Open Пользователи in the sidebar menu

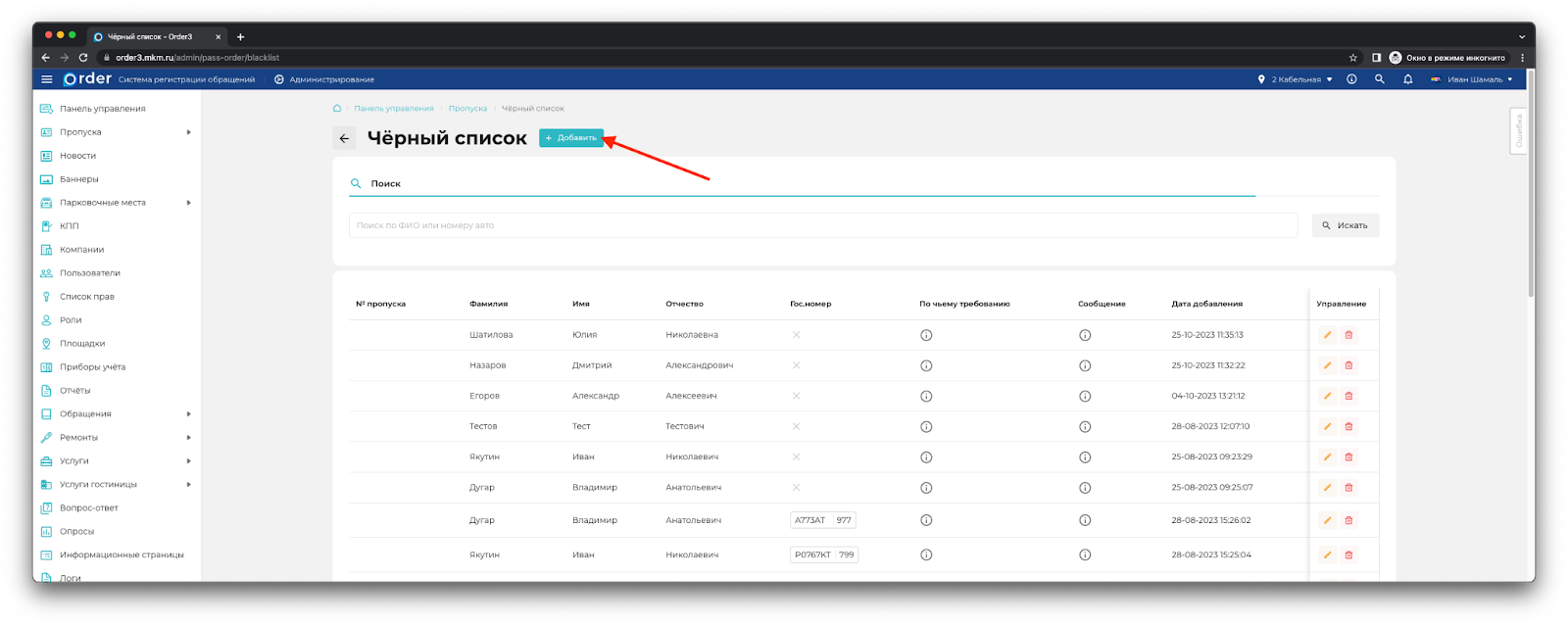tap(89, 273)
